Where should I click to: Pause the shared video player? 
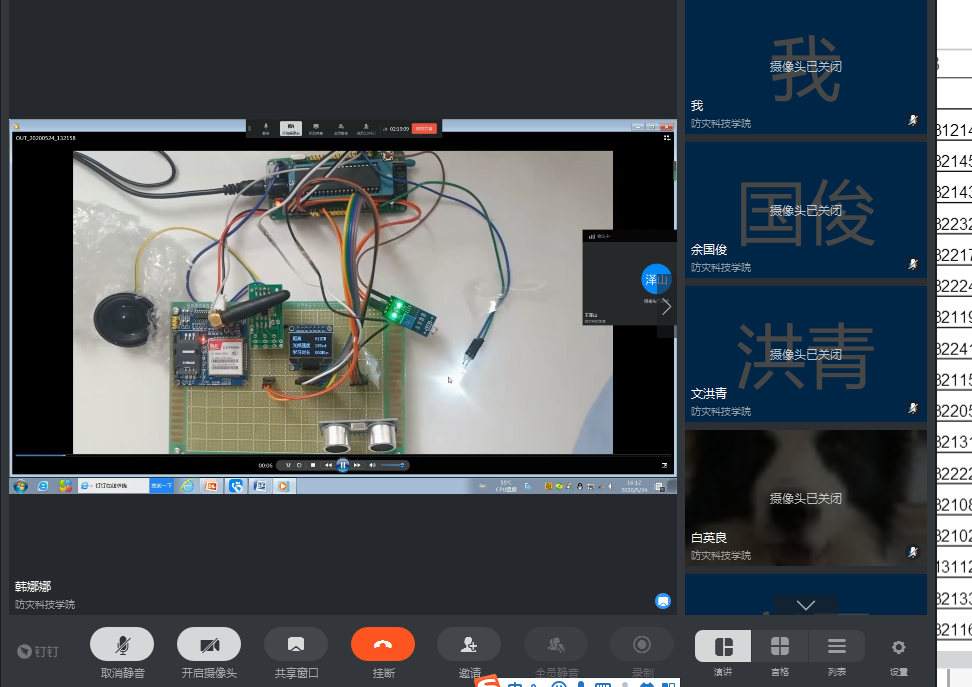(x=342, y=465)
